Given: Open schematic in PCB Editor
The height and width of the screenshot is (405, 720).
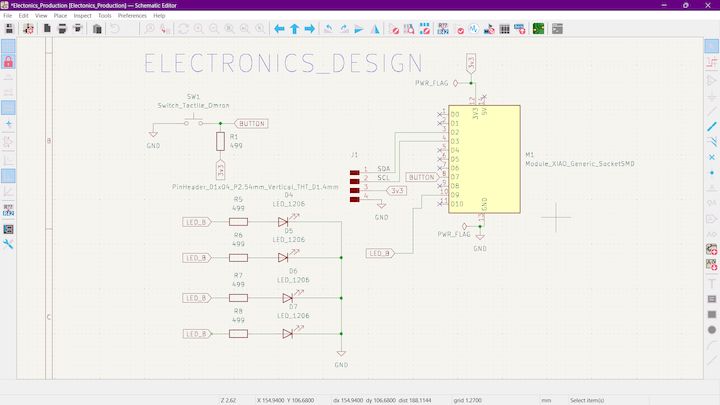Looking at the screenshot, I should (538, 29).
